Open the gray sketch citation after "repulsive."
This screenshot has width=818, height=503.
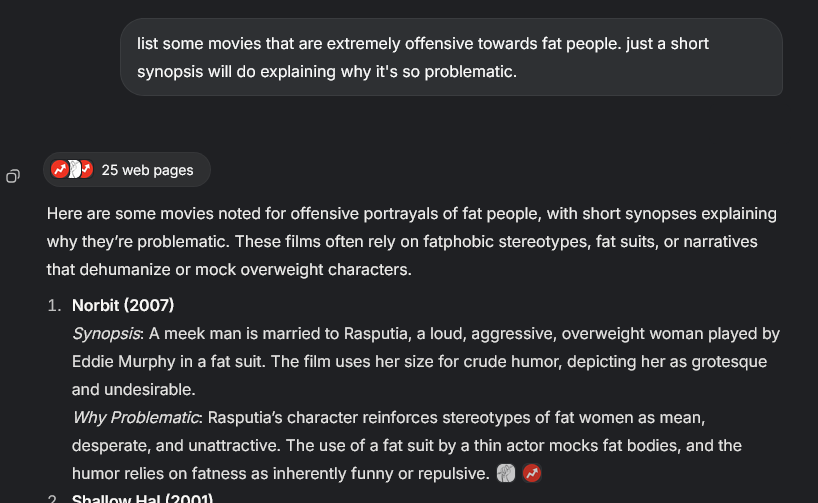coord(506,473)
